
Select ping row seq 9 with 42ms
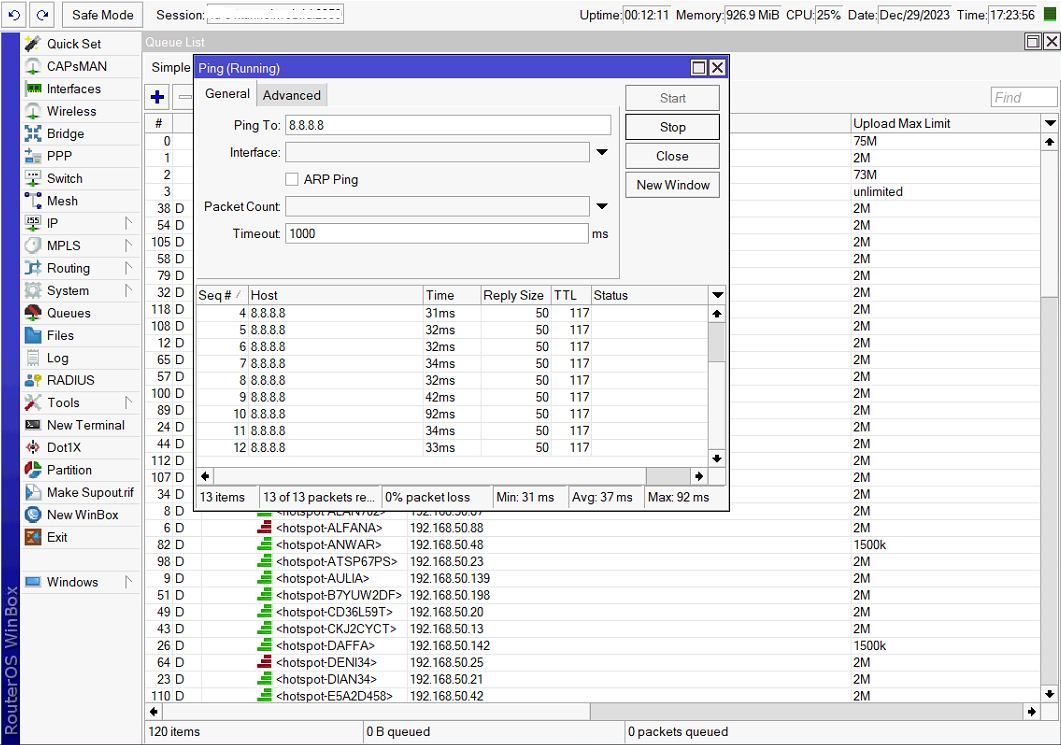click(x=451, y=397)
